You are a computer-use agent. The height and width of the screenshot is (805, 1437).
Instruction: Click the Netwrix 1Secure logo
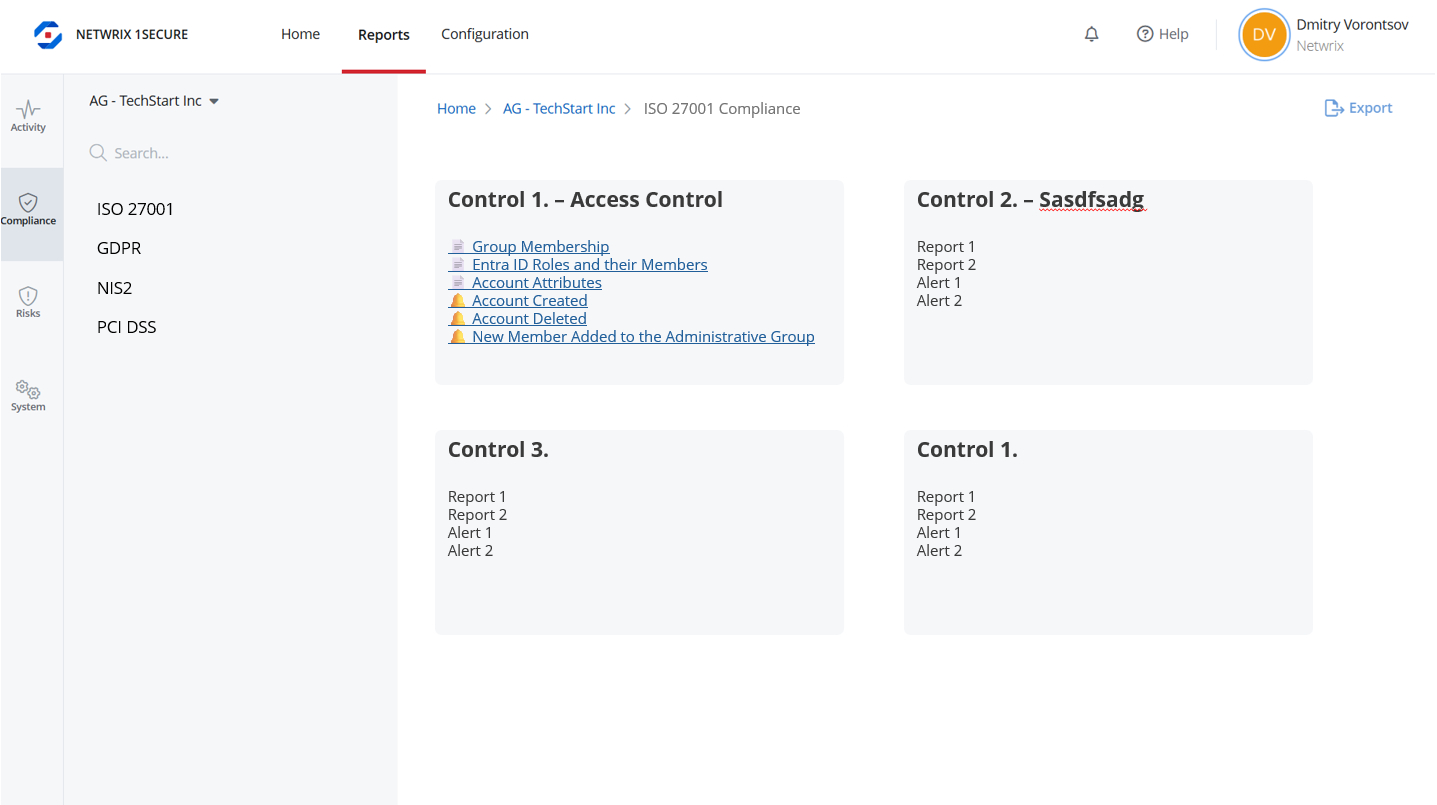48,34
